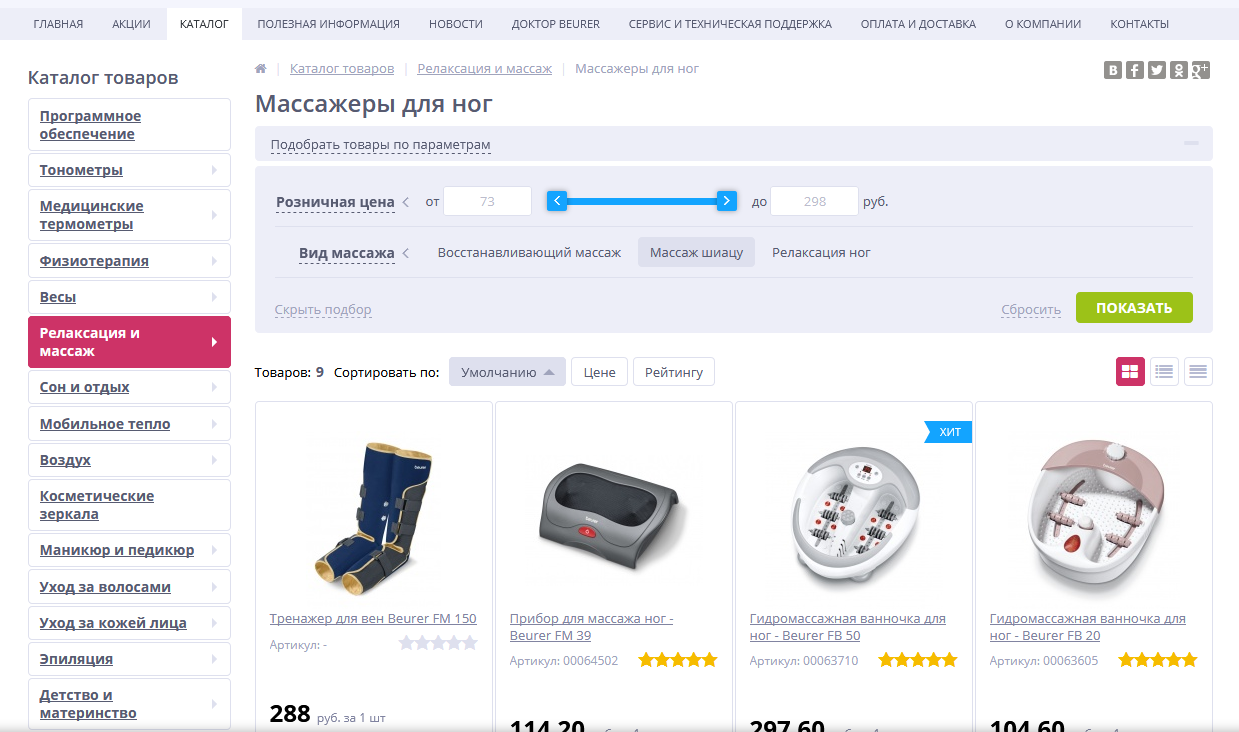The height and width of the screenshot is (732, 1239).
Task: Focus minimum price field showing 73
Action: pos(487,201)
